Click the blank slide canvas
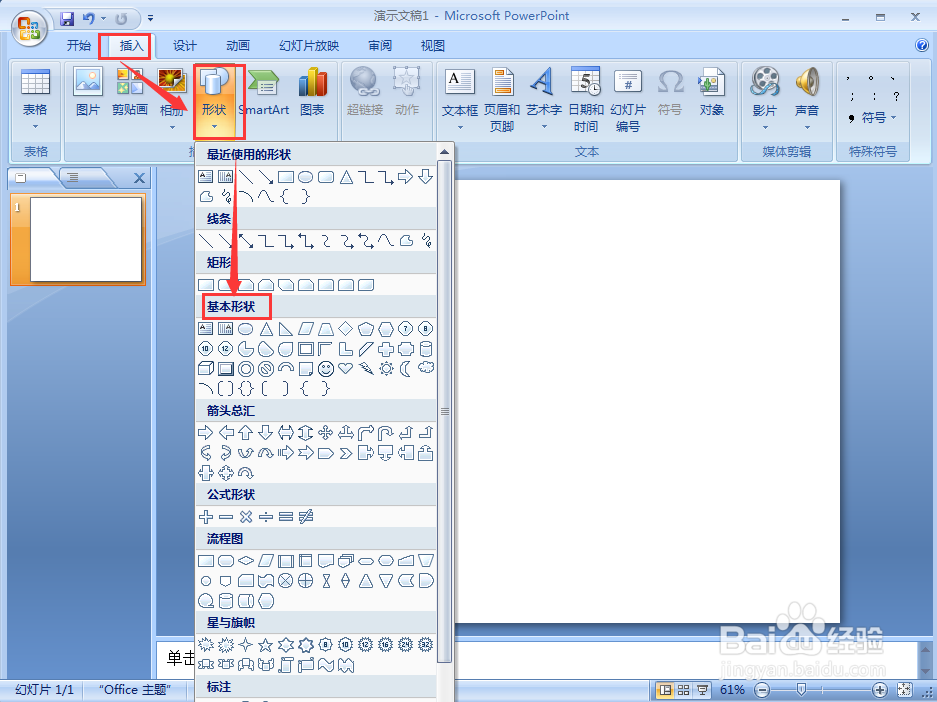This screenshot has height=702, width=937. [x=647, y=400]
